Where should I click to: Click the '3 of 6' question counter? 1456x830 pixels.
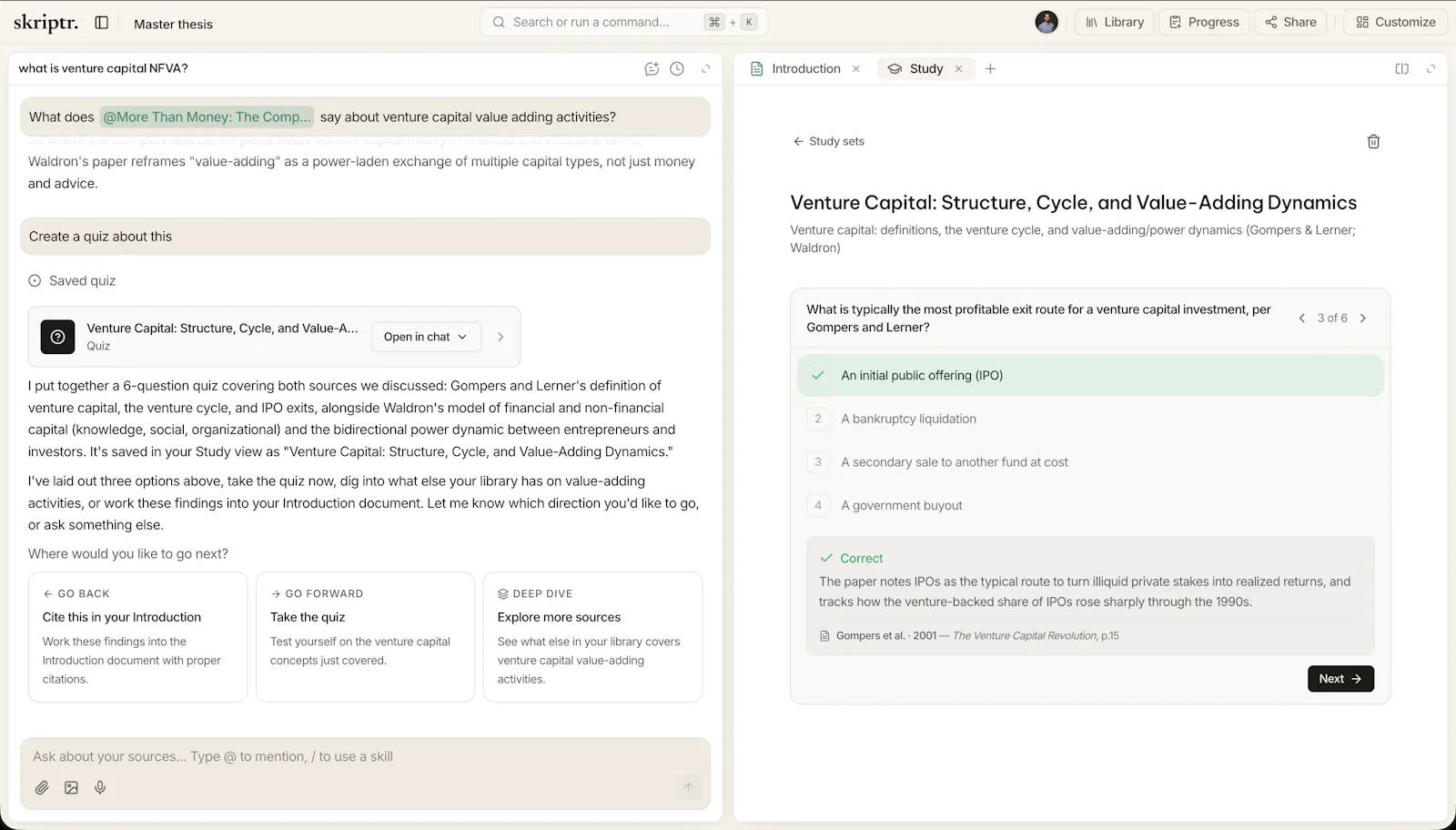1332,318
